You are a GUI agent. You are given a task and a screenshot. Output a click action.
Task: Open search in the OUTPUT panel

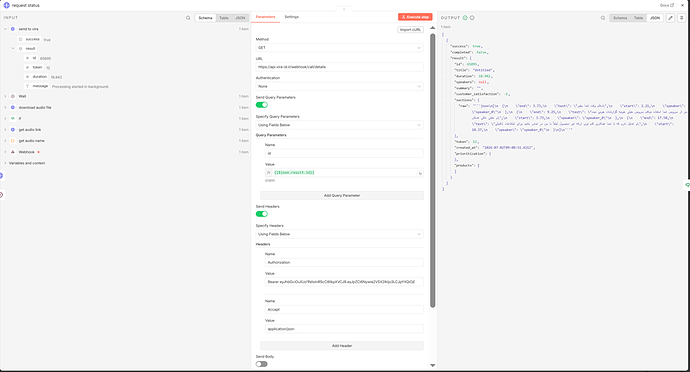click(603, 18)
